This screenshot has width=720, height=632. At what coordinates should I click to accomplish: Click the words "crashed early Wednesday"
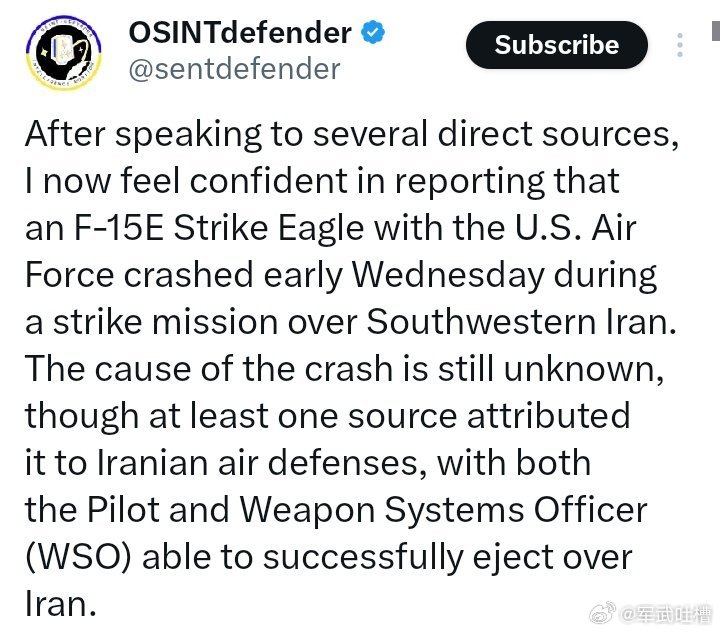(x=334, y=275)
